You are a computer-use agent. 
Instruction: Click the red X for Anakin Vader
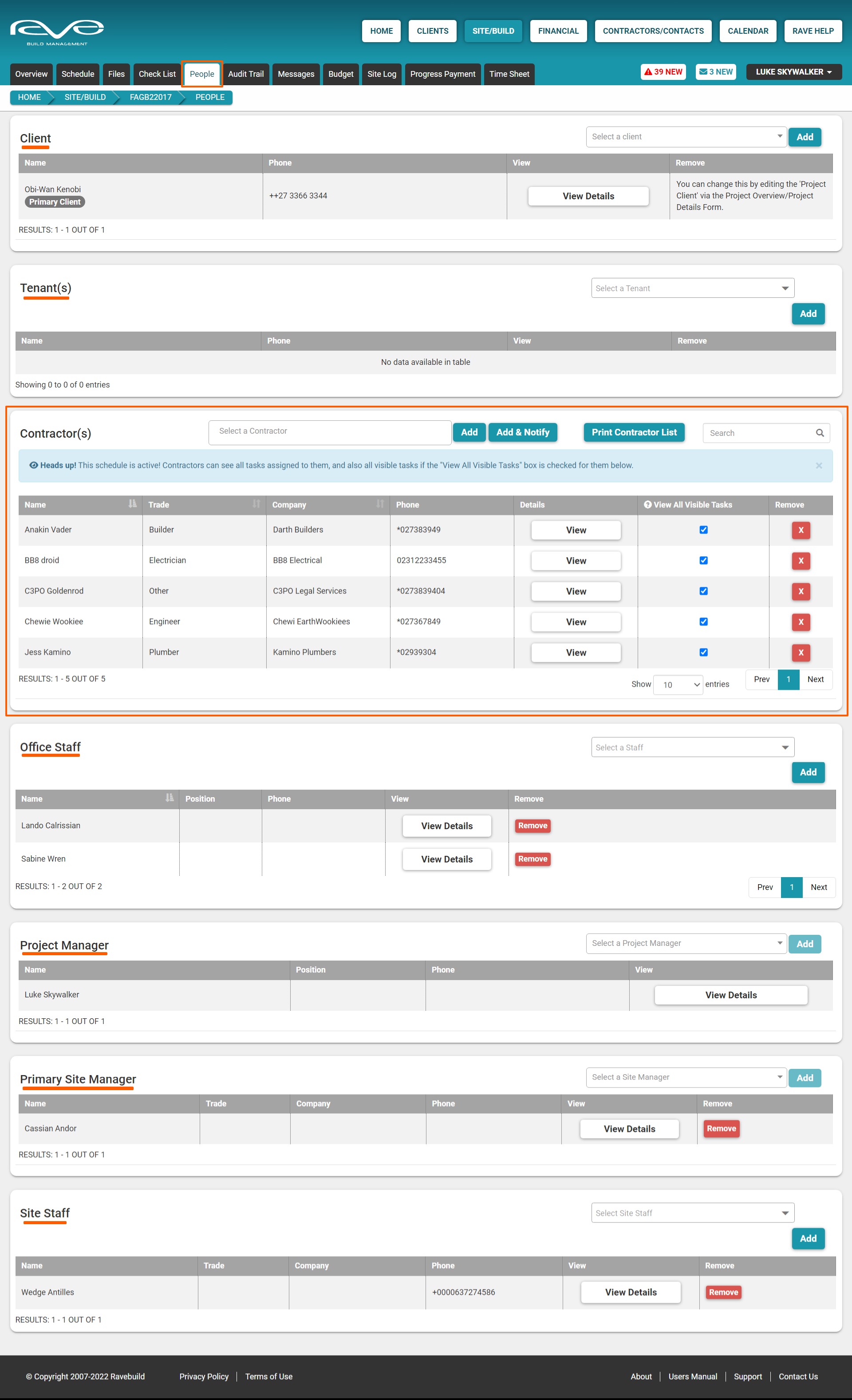pos(801,530)
